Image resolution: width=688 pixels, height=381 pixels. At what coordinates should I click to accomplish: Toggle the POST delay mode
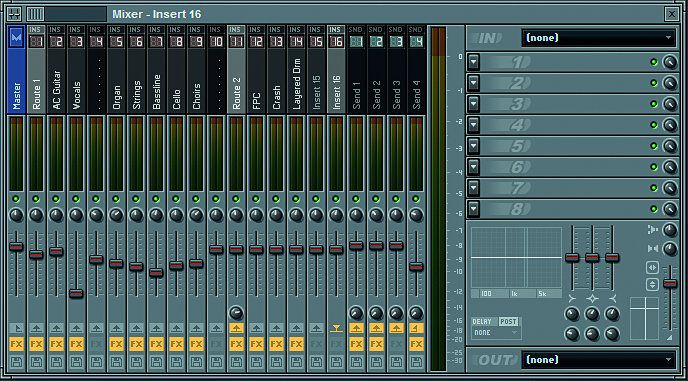coord(509,322)
